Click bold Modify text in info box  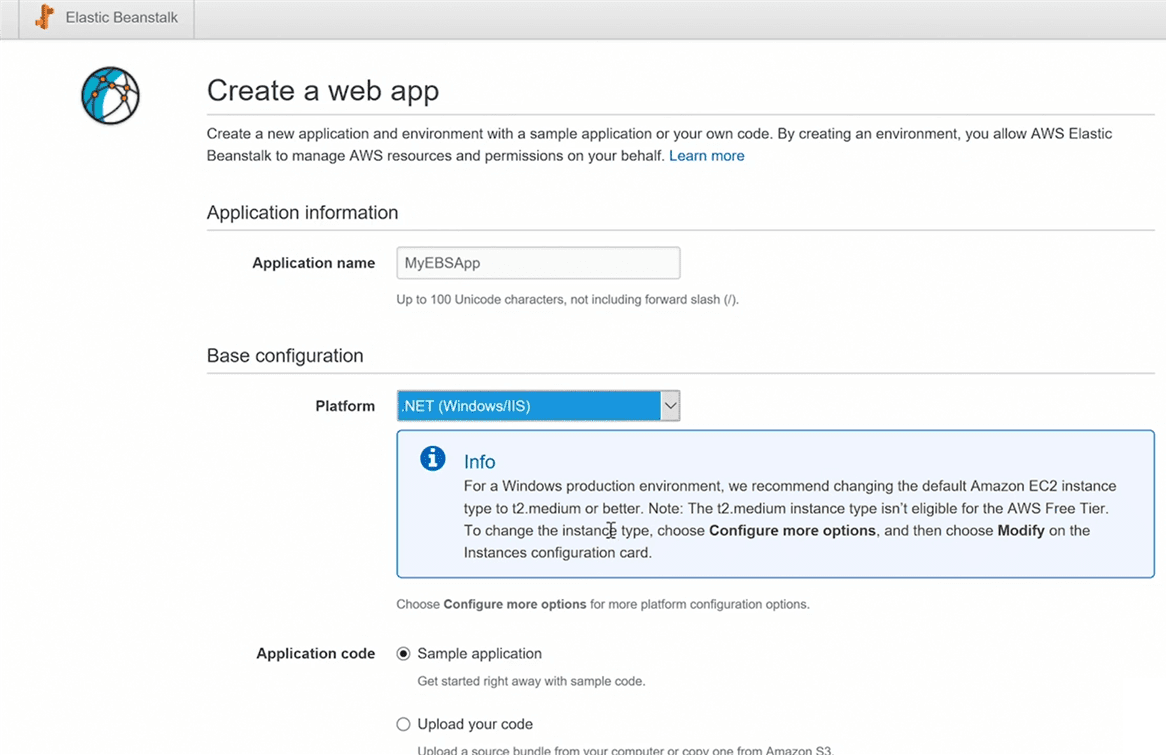click(x=1020, y=531)
